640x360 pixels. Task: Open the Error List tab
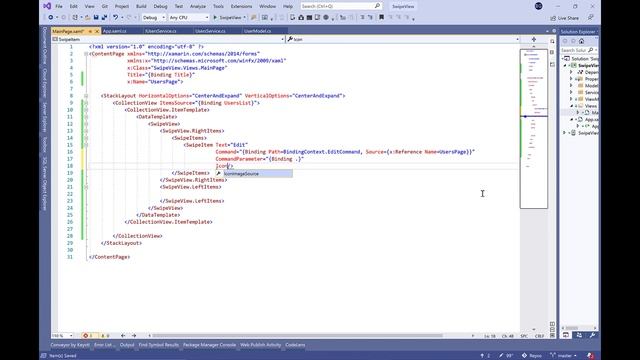[104, 345]
